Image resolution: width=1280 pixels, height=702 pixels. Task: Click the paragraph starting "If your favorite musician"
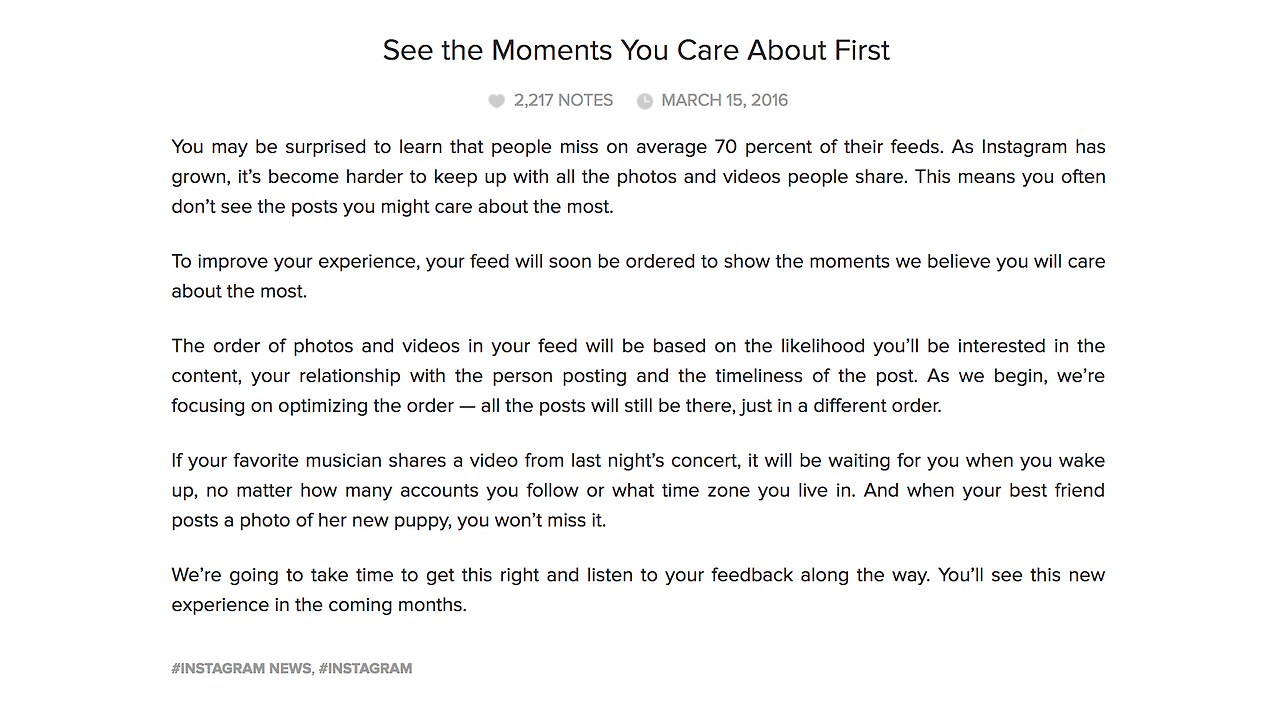(x=638, y=490)
